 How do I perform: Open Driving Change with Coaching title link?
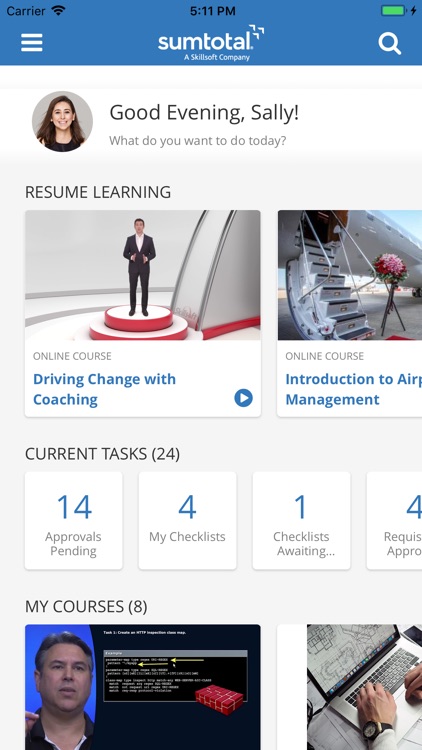[104, 389]
